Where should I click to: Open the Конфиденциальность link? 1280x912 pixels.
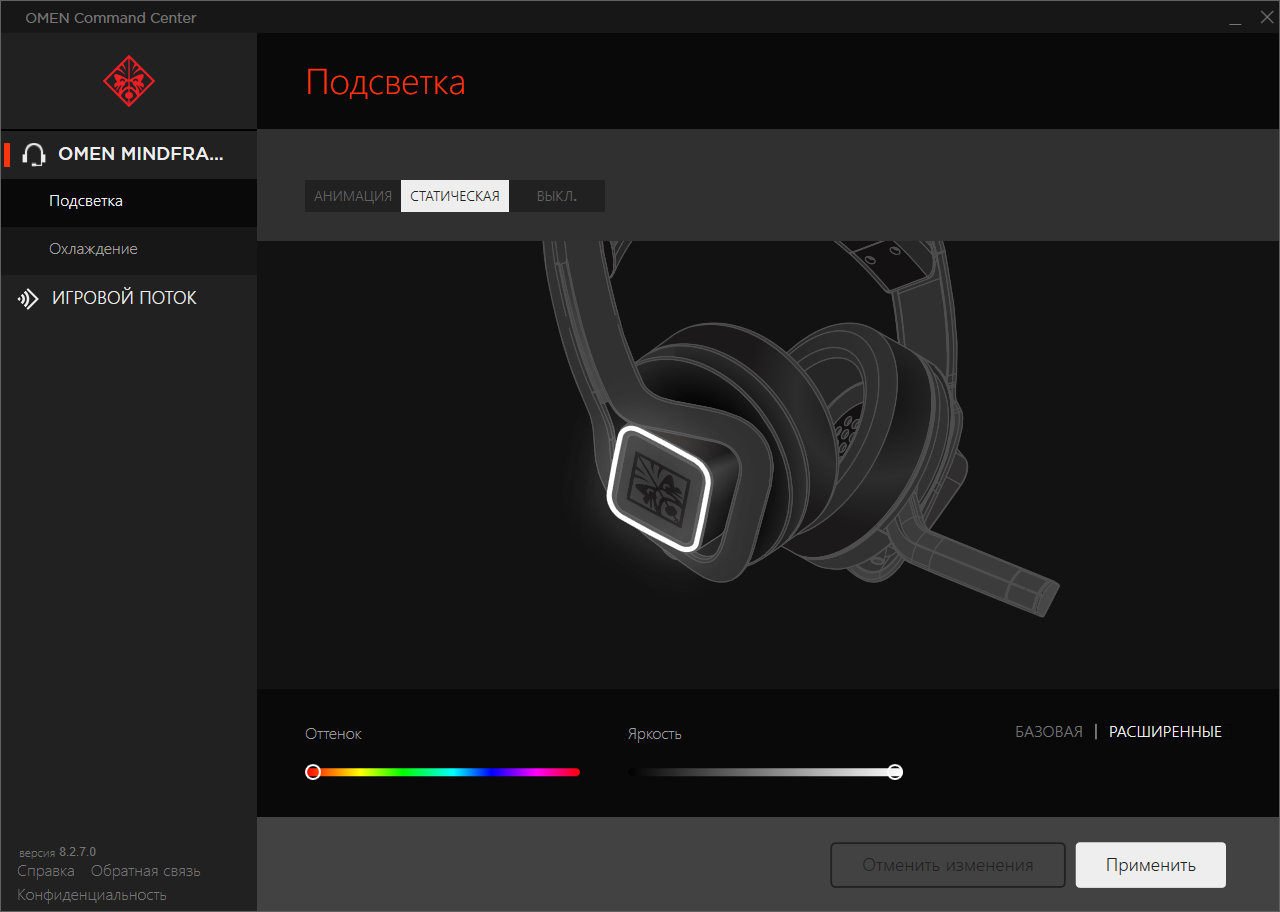92,895
